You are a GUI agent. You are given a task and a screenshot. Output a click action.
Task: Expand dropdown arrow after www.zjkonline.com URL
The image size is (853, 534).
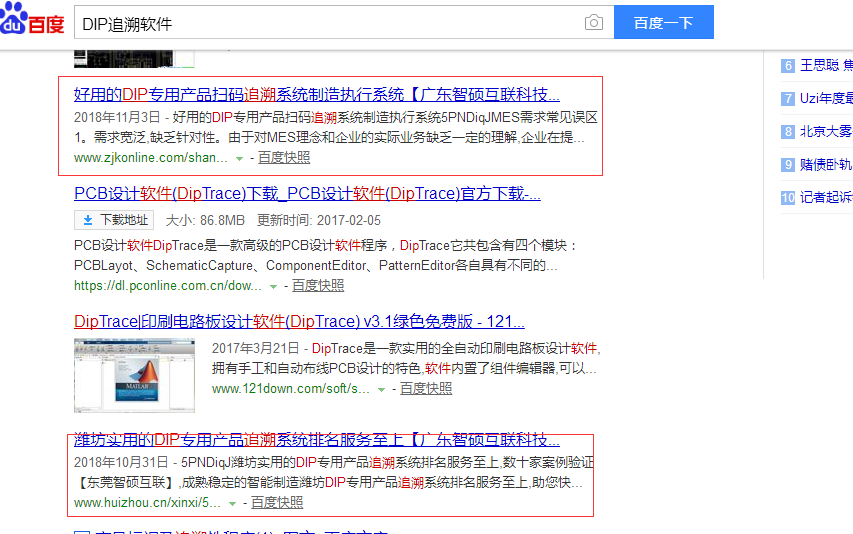239,158
